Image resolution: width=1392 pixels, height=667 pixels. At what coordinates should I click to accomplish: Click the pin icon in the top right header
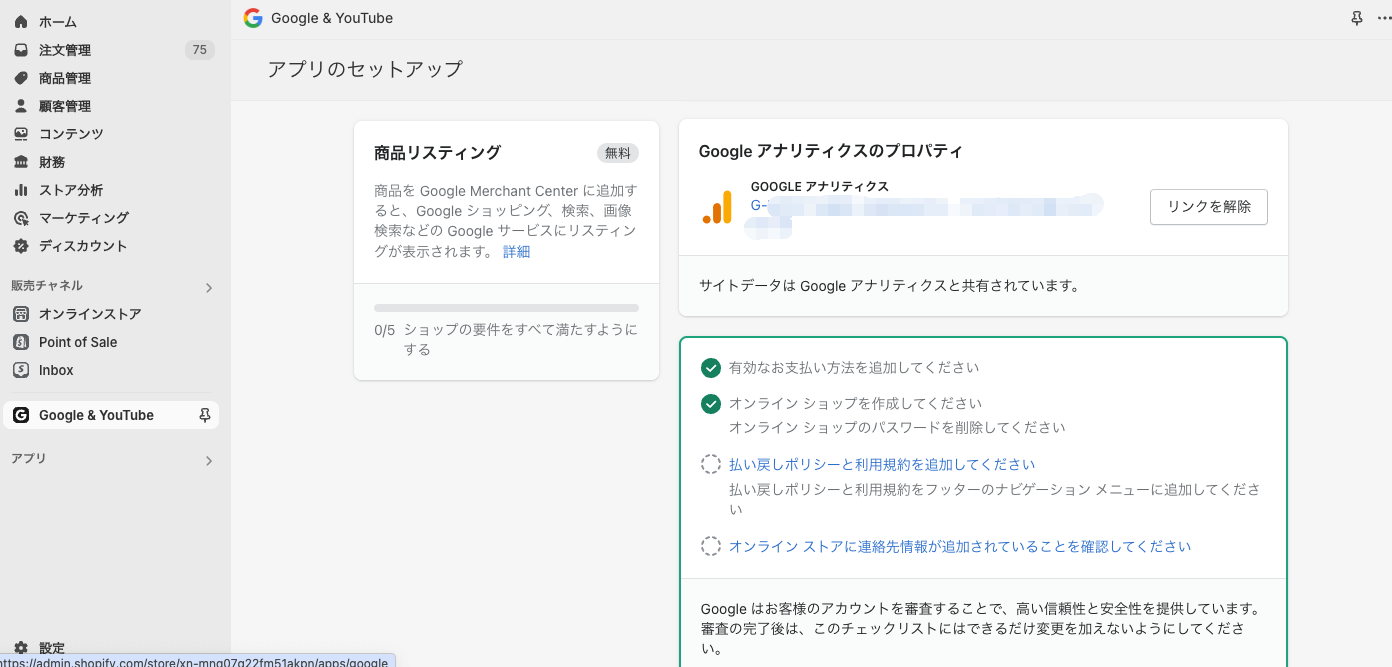coord(1357,18)
